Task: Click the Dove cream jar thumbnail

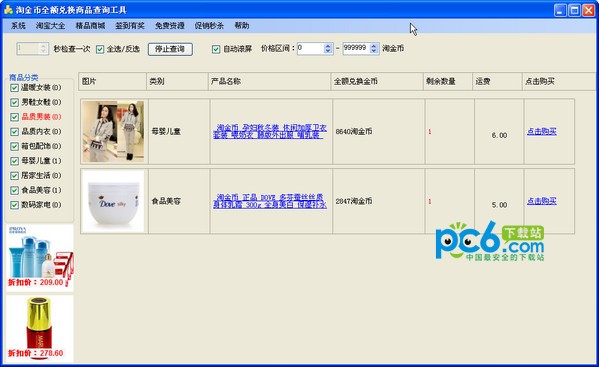Action: point(113,201)
